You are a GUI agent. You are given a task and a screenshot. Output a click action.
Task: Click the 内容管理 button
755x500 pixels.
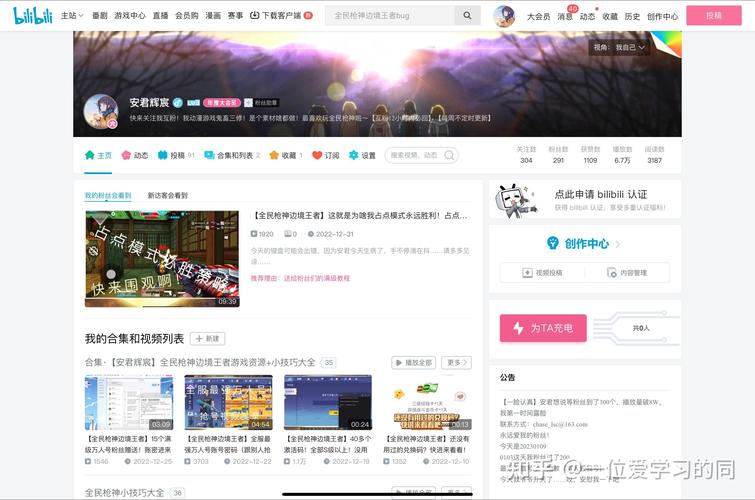pyautogui.click(x=627, y=273)
